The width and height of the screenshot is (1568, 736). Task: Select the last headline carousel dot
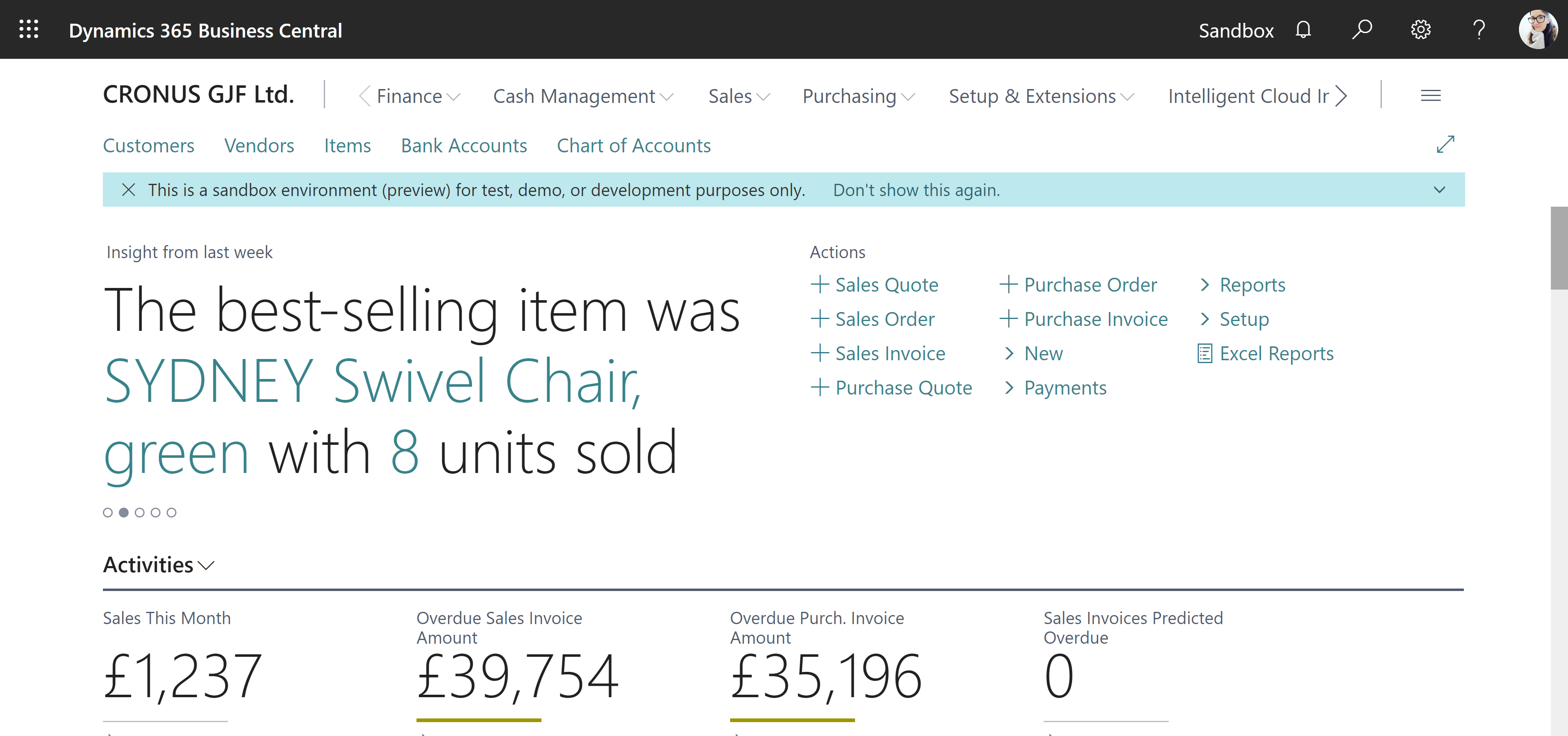tap(171, 513)
